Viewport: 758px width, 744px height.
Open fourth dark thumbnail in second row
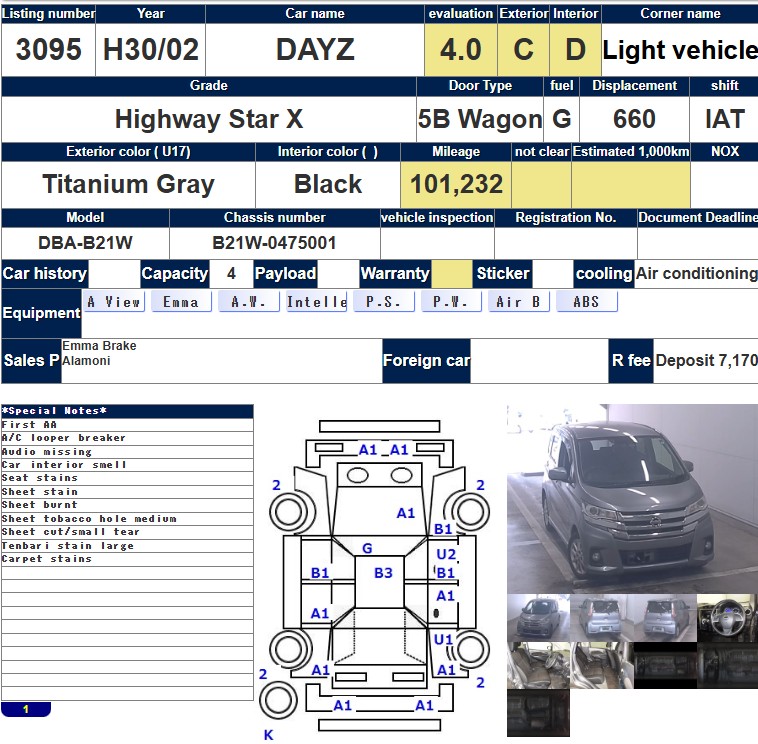(x=728, y=665)
